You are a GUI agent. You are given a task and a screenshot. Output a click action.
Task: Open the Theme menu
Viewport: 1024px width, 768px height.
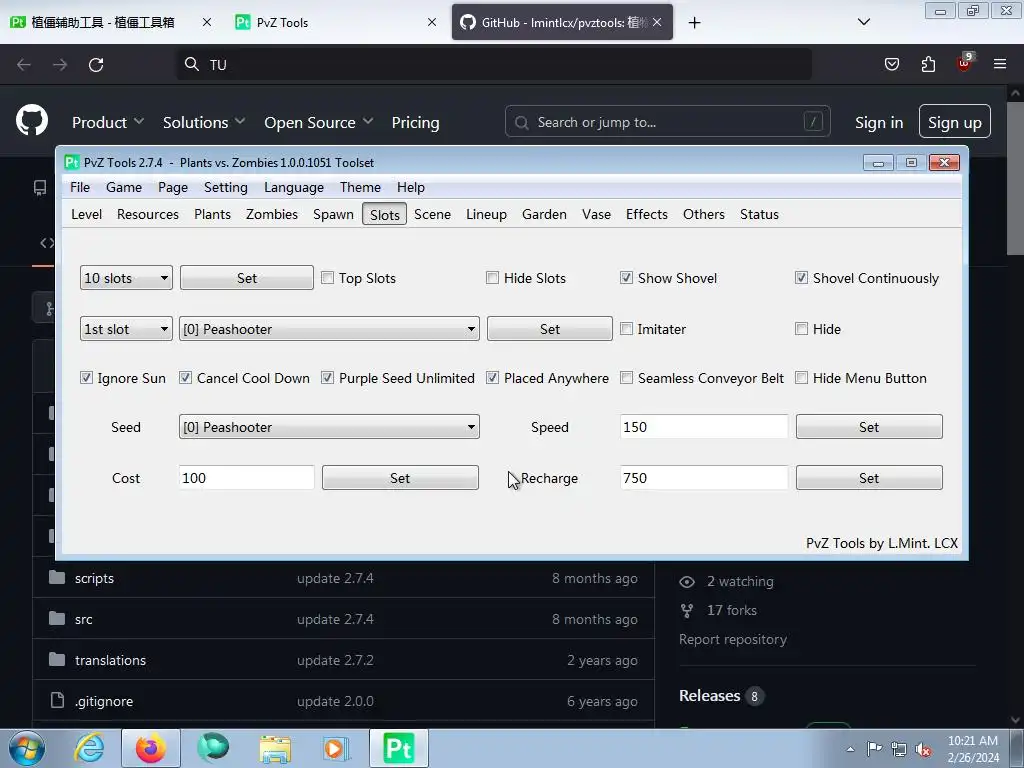(x=360, y=187)
